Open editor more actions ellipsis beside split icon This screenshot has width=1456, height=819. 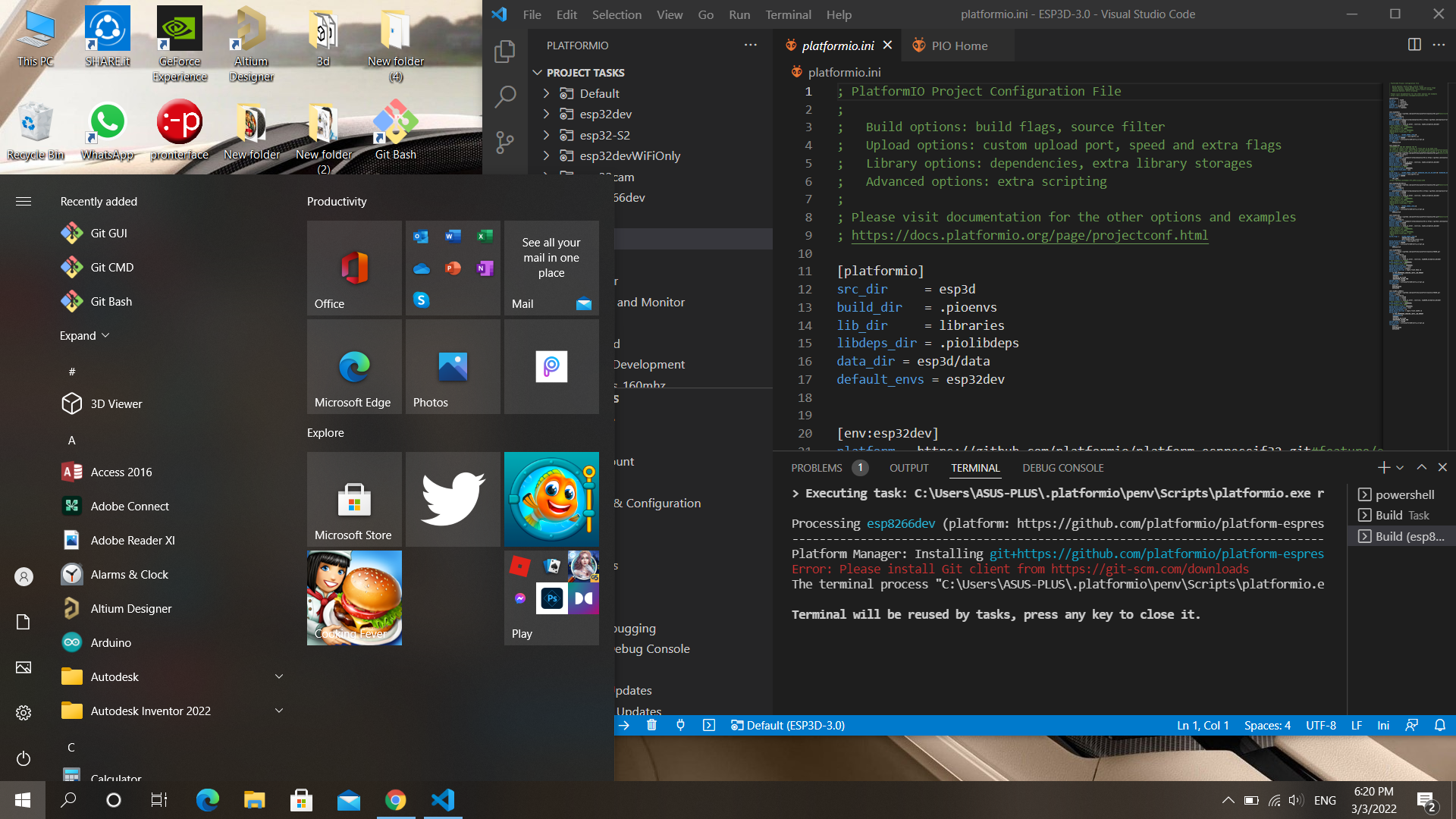(x=1439, y=45)
